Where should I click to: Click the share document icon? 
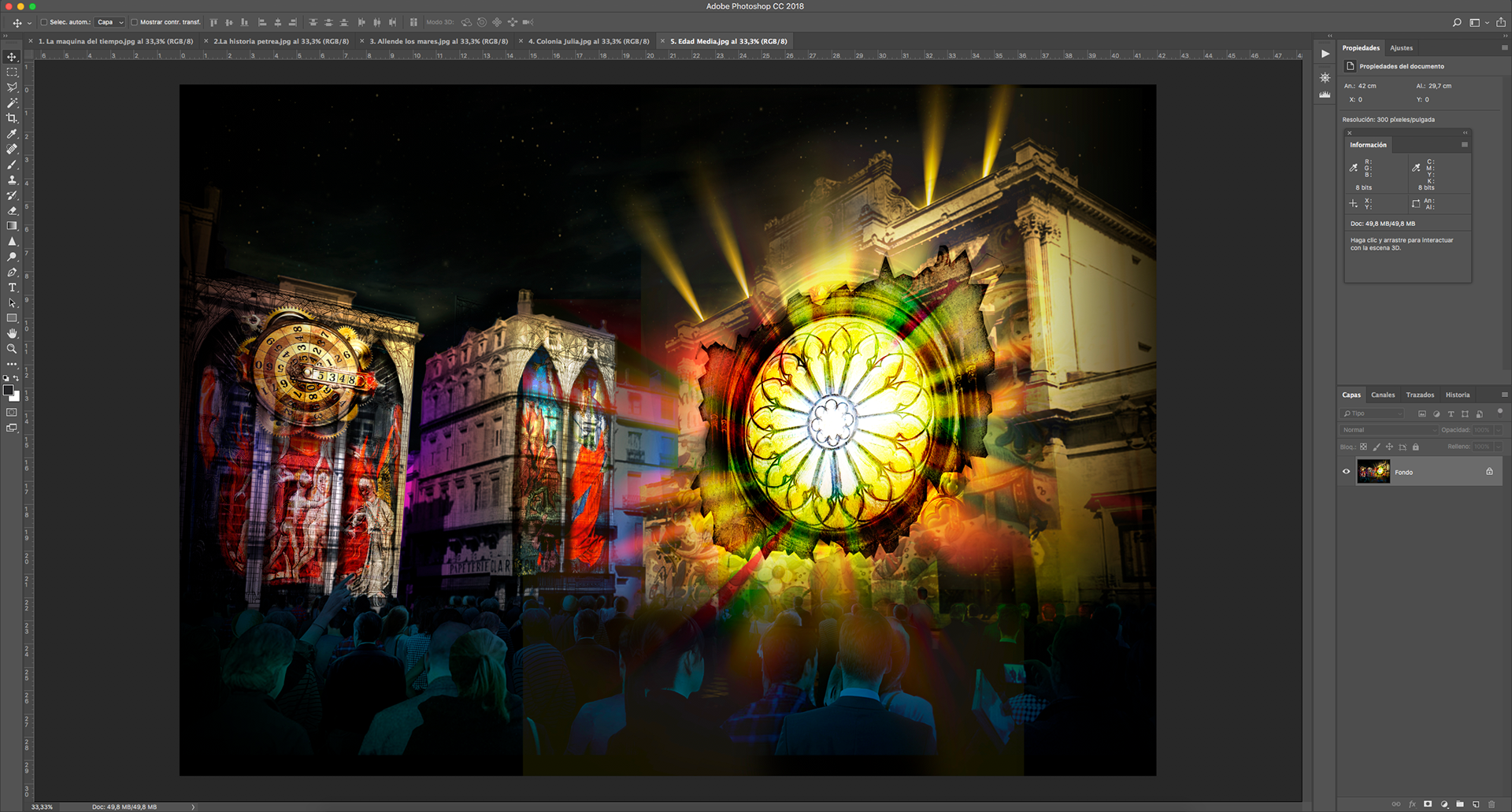tap(1501, 23)
